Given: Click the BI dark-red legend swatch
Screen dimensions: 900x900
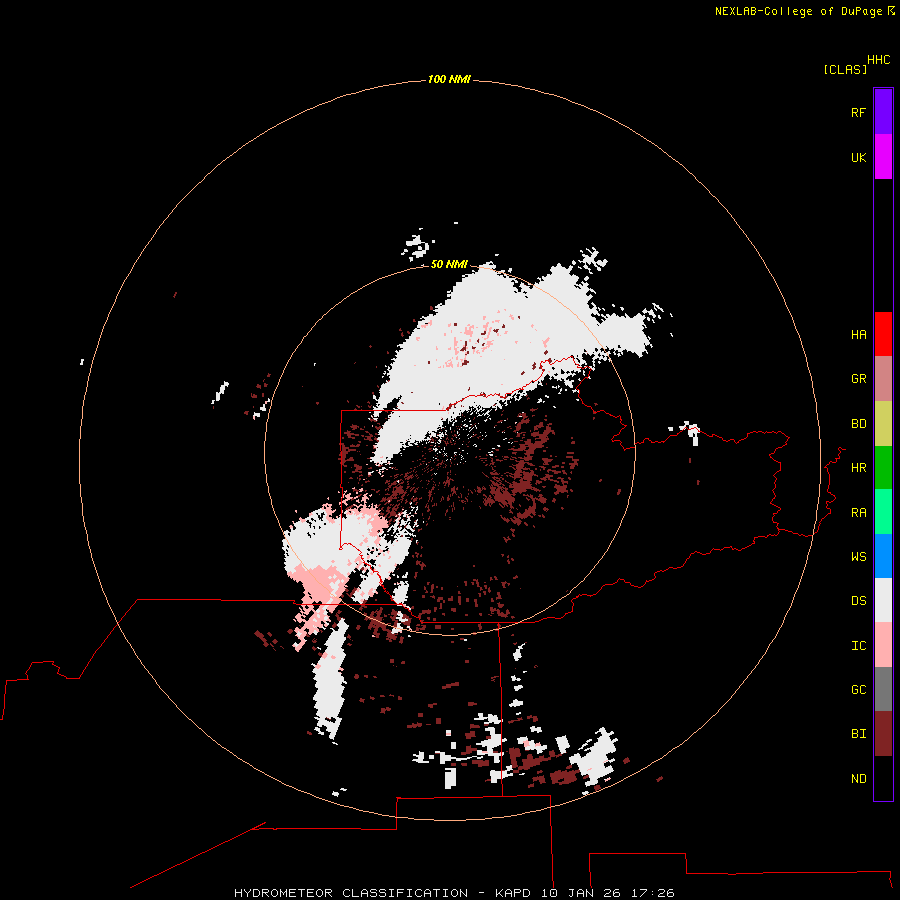Looking at the screenshot, I should (883, 734).
